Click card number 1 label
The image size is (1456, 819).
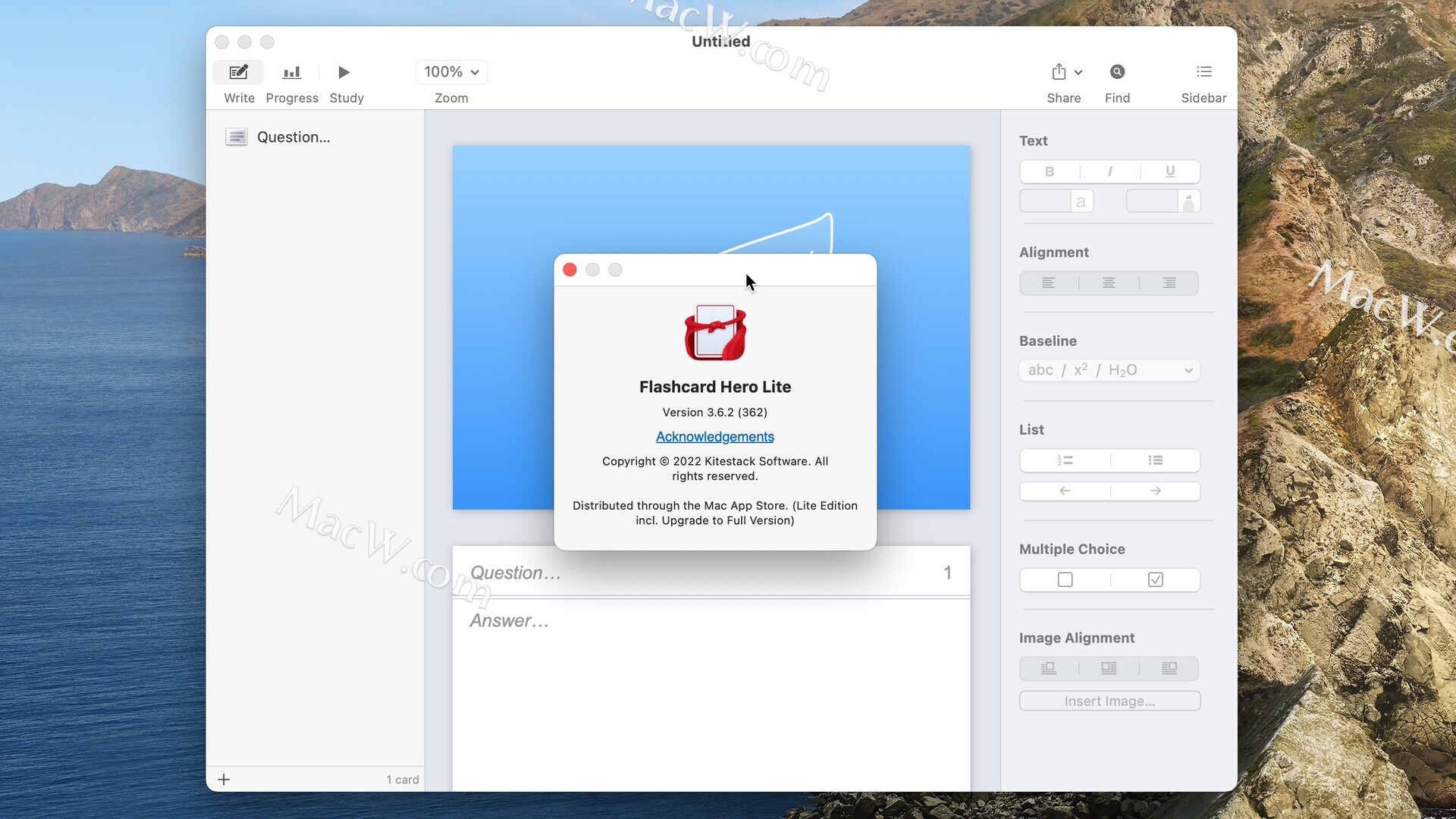pyautogui.click(x=947, y=573)
